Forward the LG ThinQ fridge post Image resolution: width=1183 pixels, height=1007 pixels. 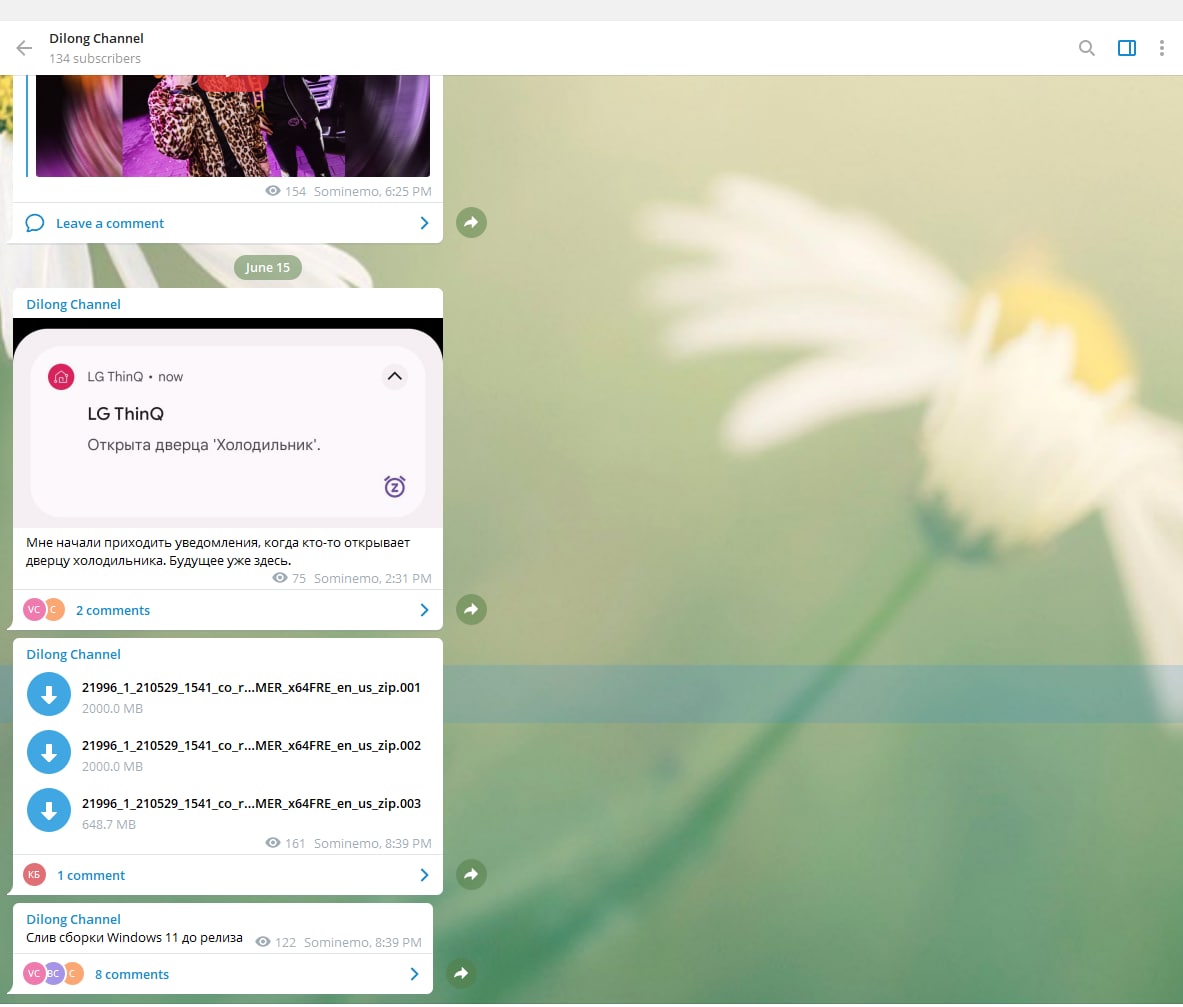(x=471, y=609)
